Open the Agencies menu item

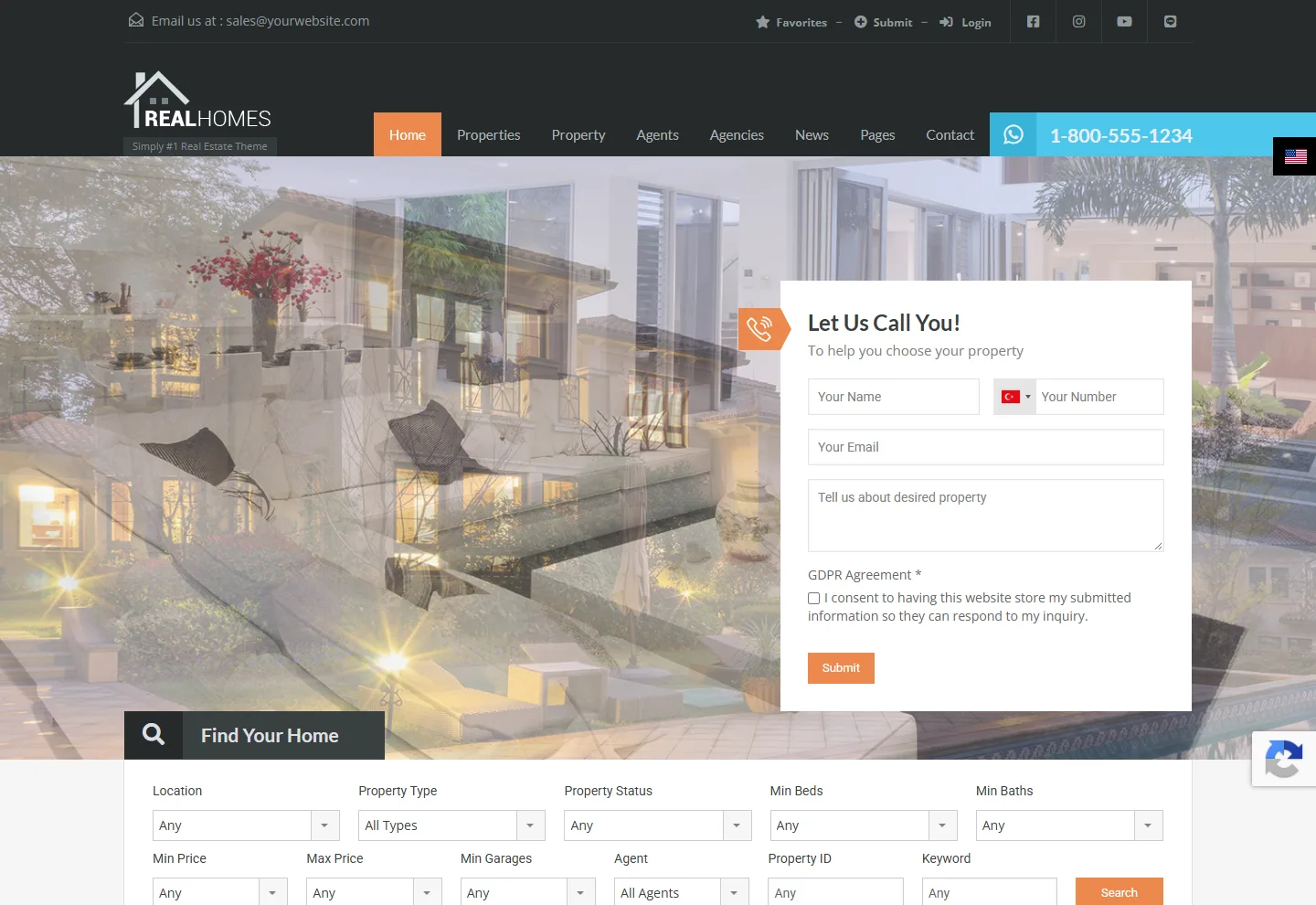(737, 134)
